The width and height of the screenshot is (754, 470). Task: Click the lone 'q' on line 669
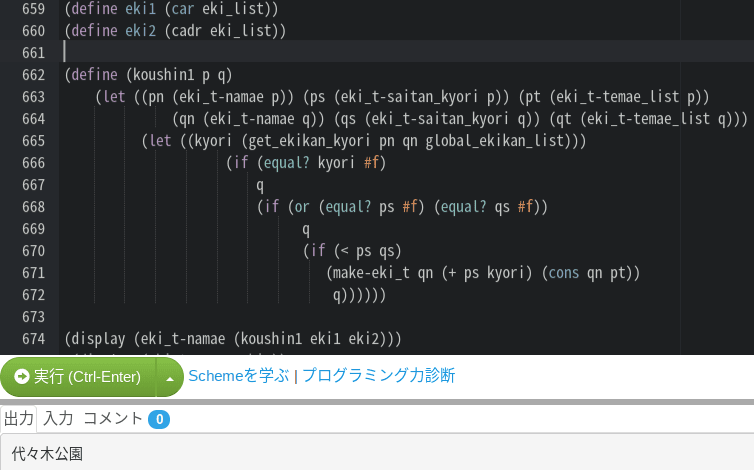[306, 230]
